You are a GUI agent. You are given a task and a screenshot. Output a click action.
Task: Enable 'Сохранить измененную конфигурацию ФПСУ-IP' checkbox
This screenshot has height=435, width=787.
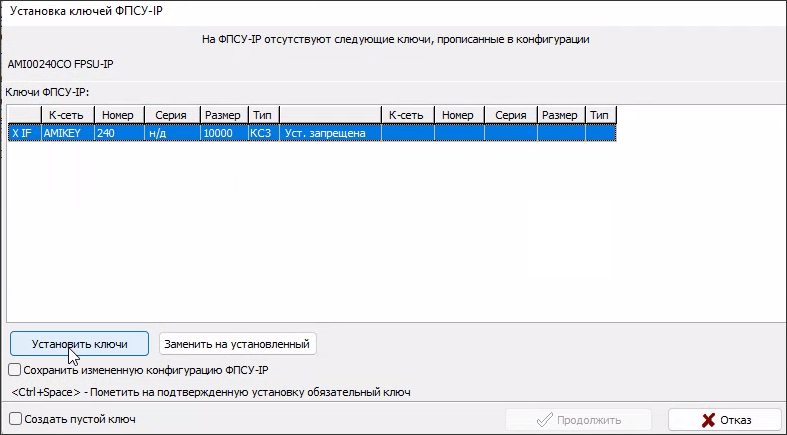click(15, 370)
